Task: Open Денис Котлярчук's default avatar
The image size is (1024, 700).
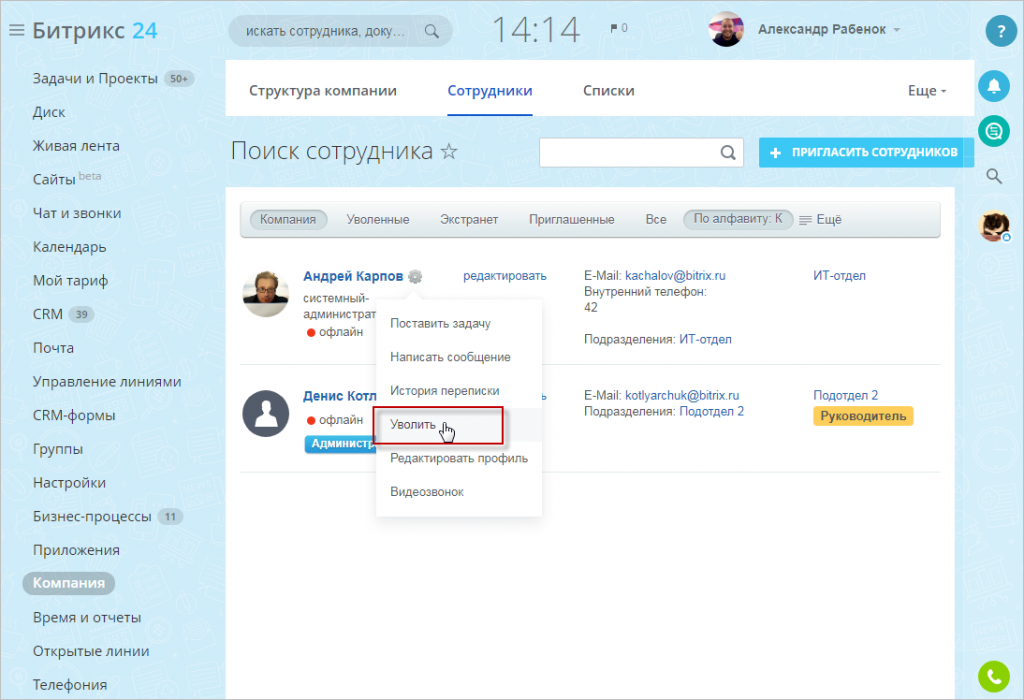Action: pyautogui.click(x=266, y=413)
